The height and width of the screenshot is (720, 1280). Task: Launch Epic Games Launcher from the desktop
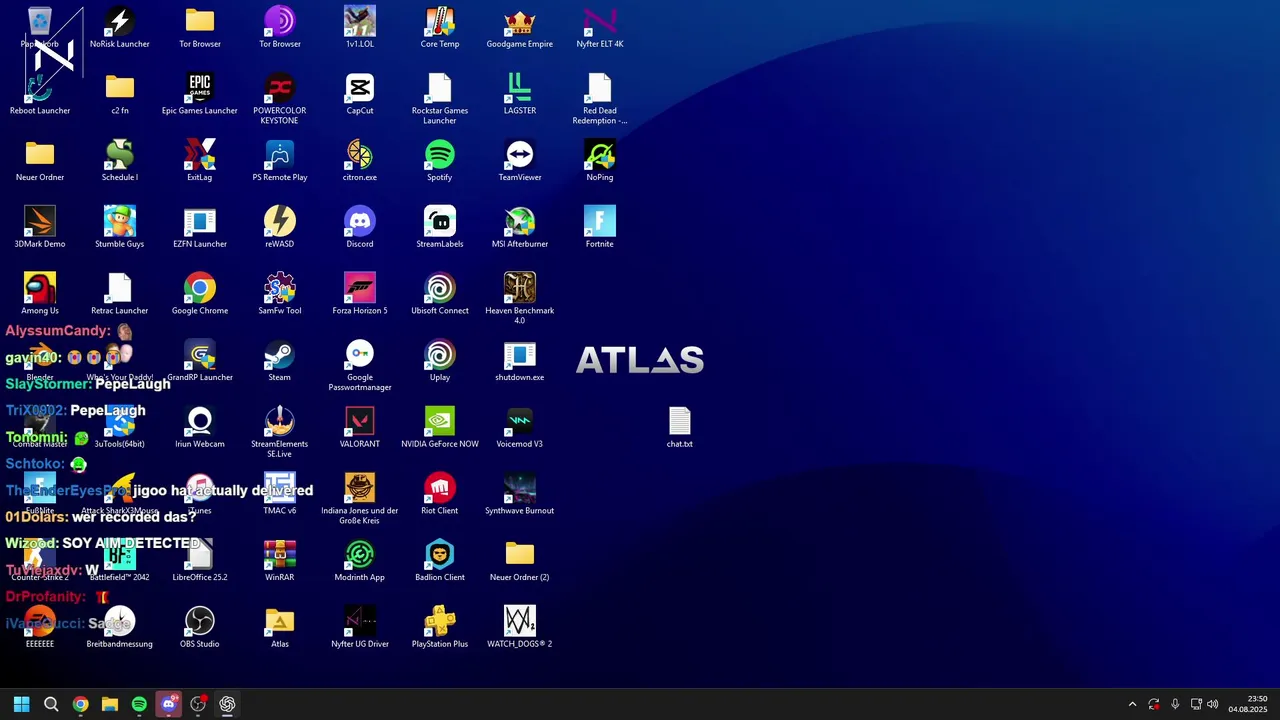[x=200, y=94]
